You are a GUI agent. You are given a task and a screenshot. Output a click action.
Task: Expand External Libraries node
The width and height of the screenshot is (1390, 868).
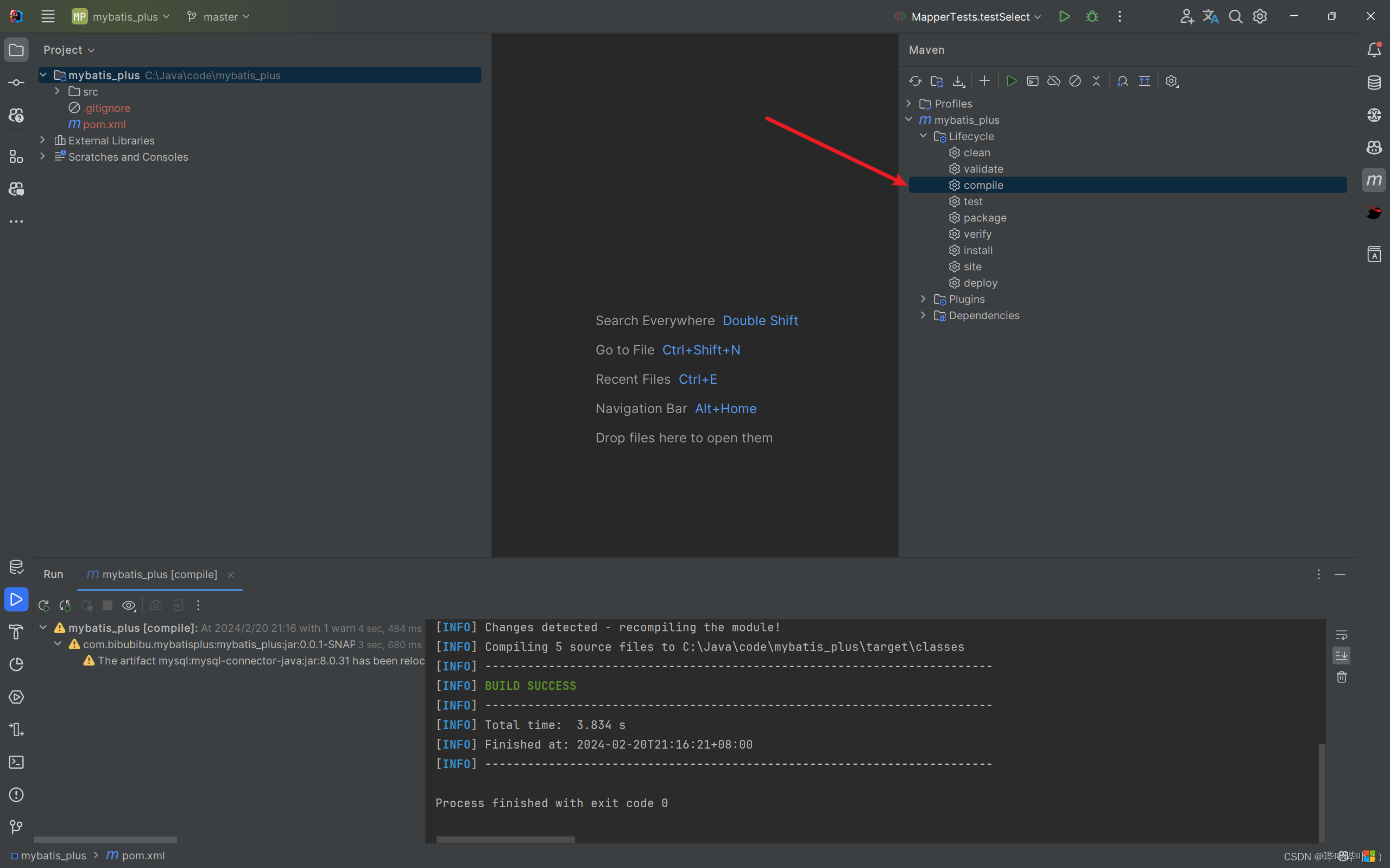click(x=42, y=140)
